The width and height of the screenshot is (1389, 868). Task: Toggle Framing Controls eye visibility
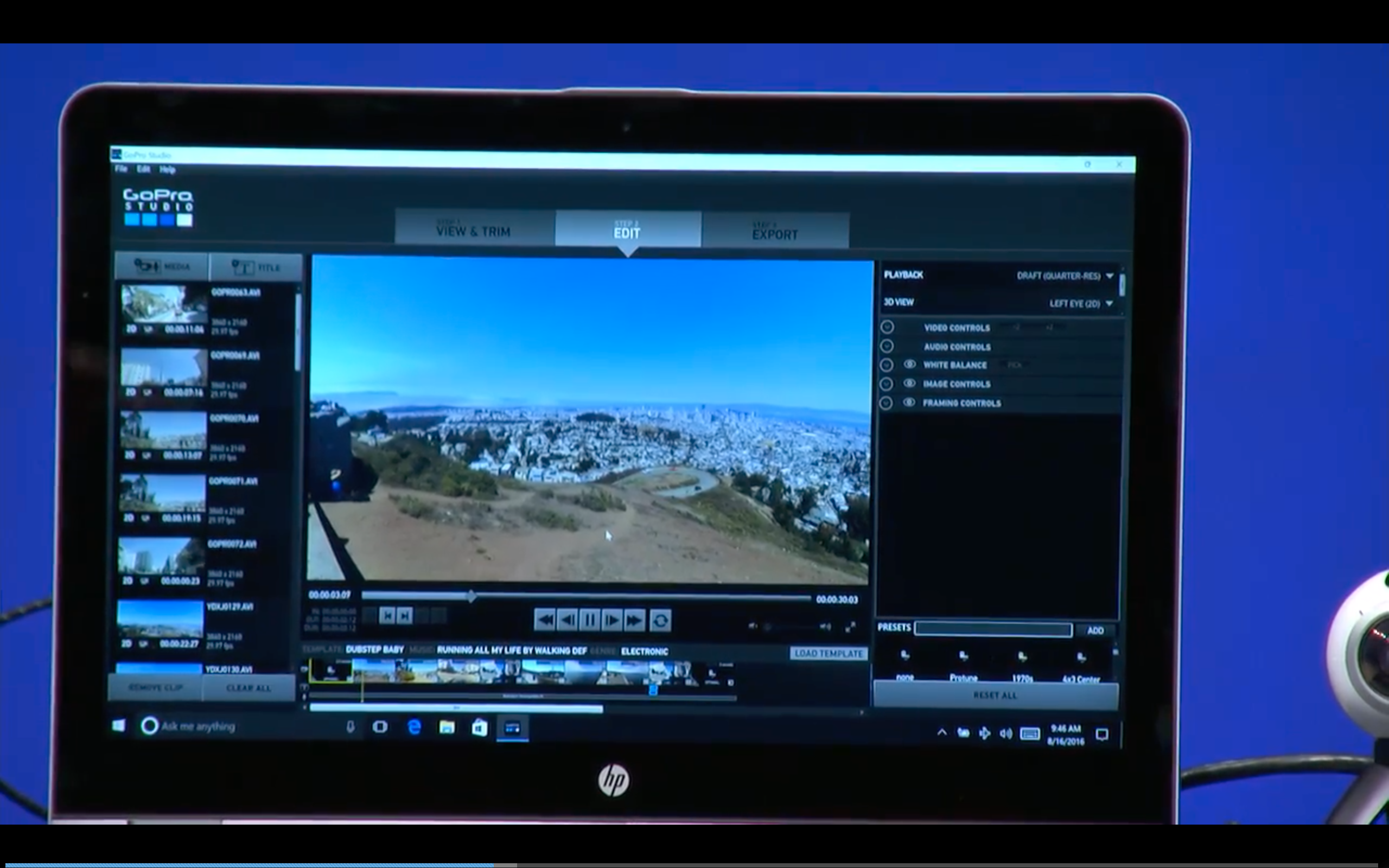point(909,403)
